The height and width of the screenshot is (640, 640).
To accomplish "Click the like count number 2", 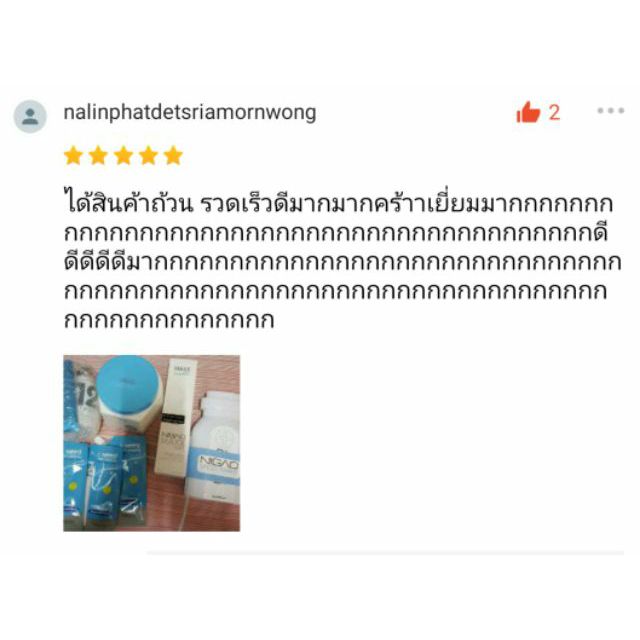I will 554,113.
